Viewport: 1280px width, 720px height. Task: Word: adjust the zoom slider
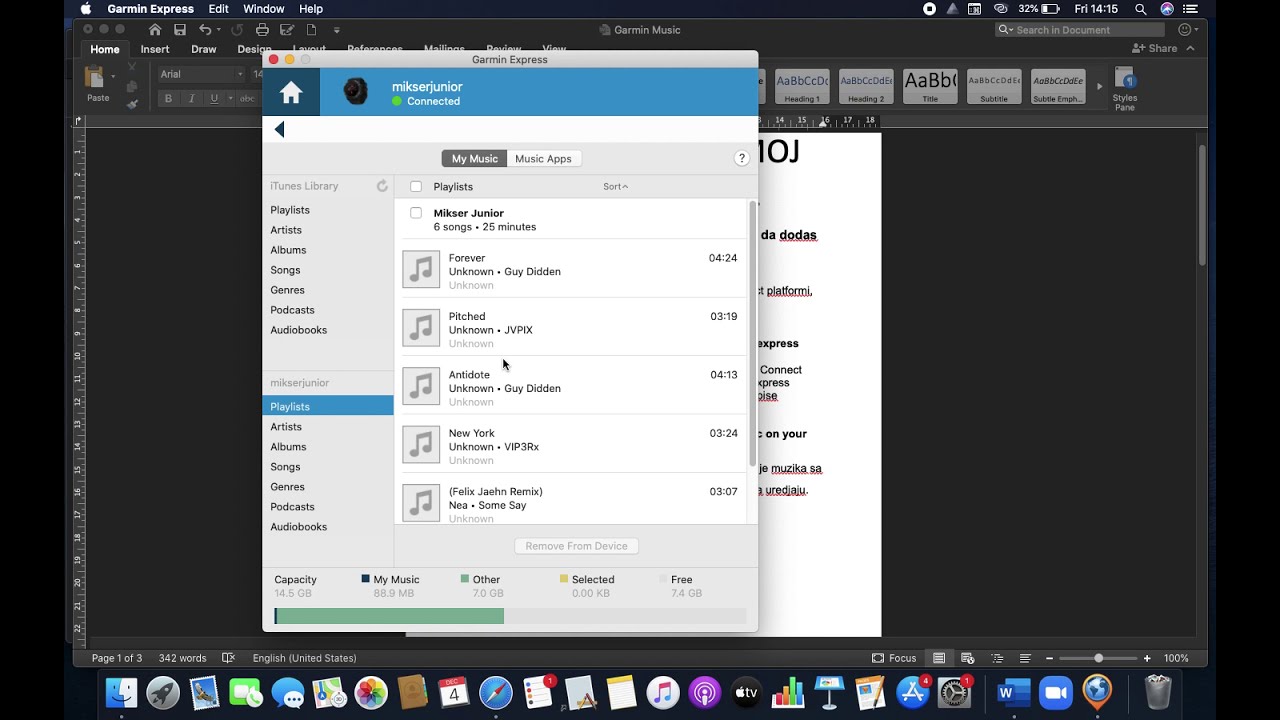1098,658
